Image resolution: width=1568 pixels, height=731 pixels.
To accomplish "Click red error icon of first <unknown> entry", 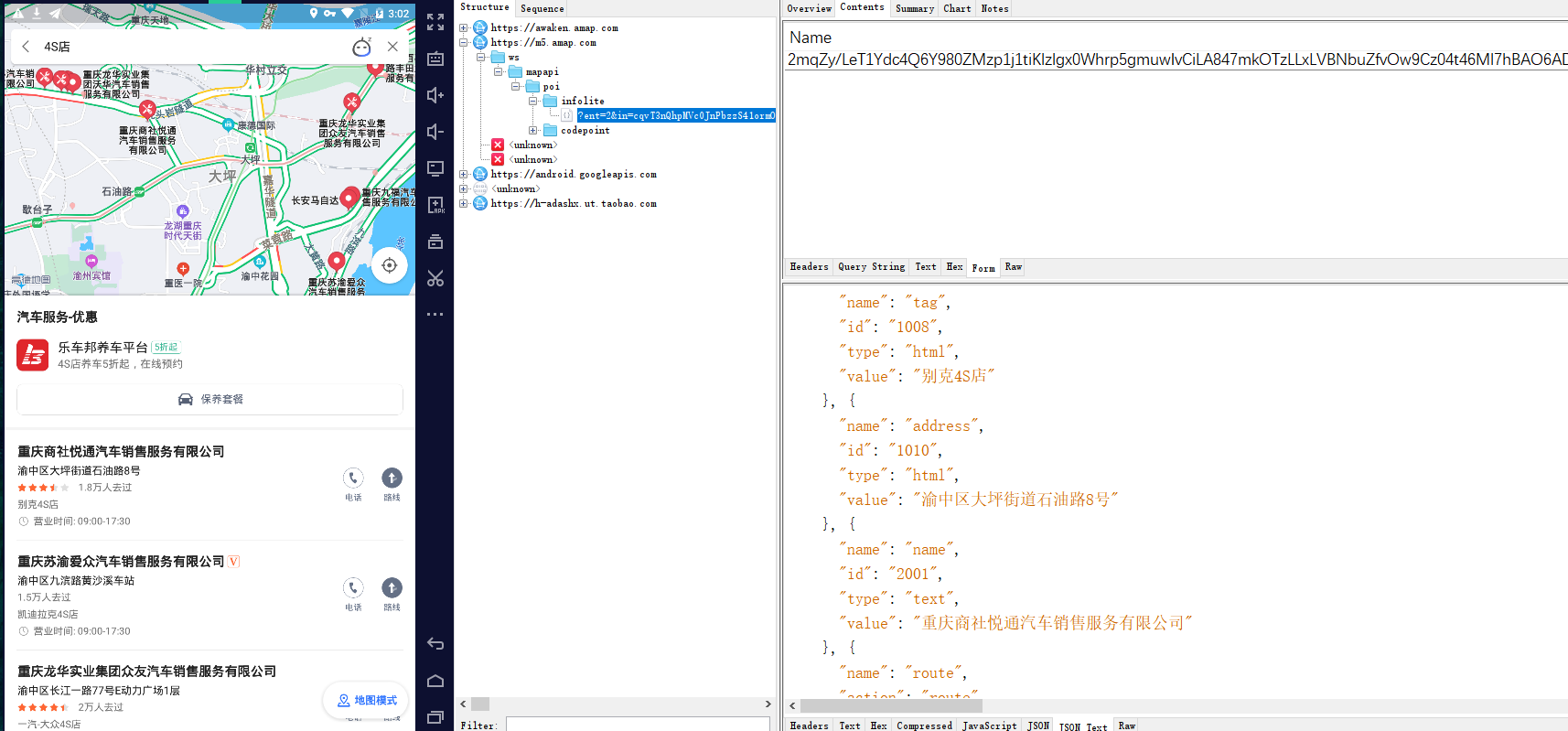I will click(x=498, y=145).
